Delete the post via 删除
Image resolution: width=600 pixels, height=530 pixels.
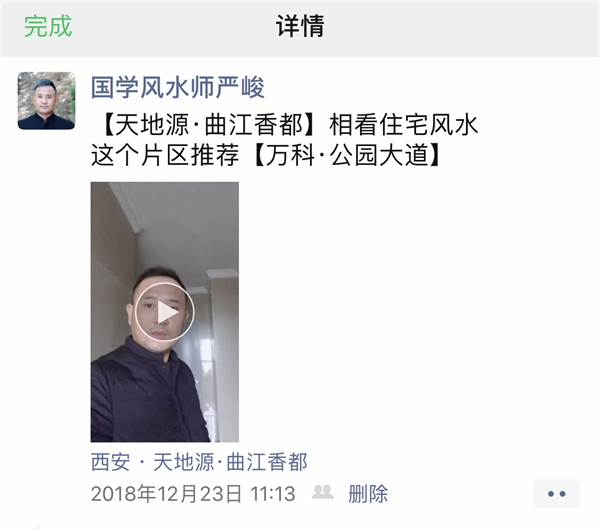point(368,494)
